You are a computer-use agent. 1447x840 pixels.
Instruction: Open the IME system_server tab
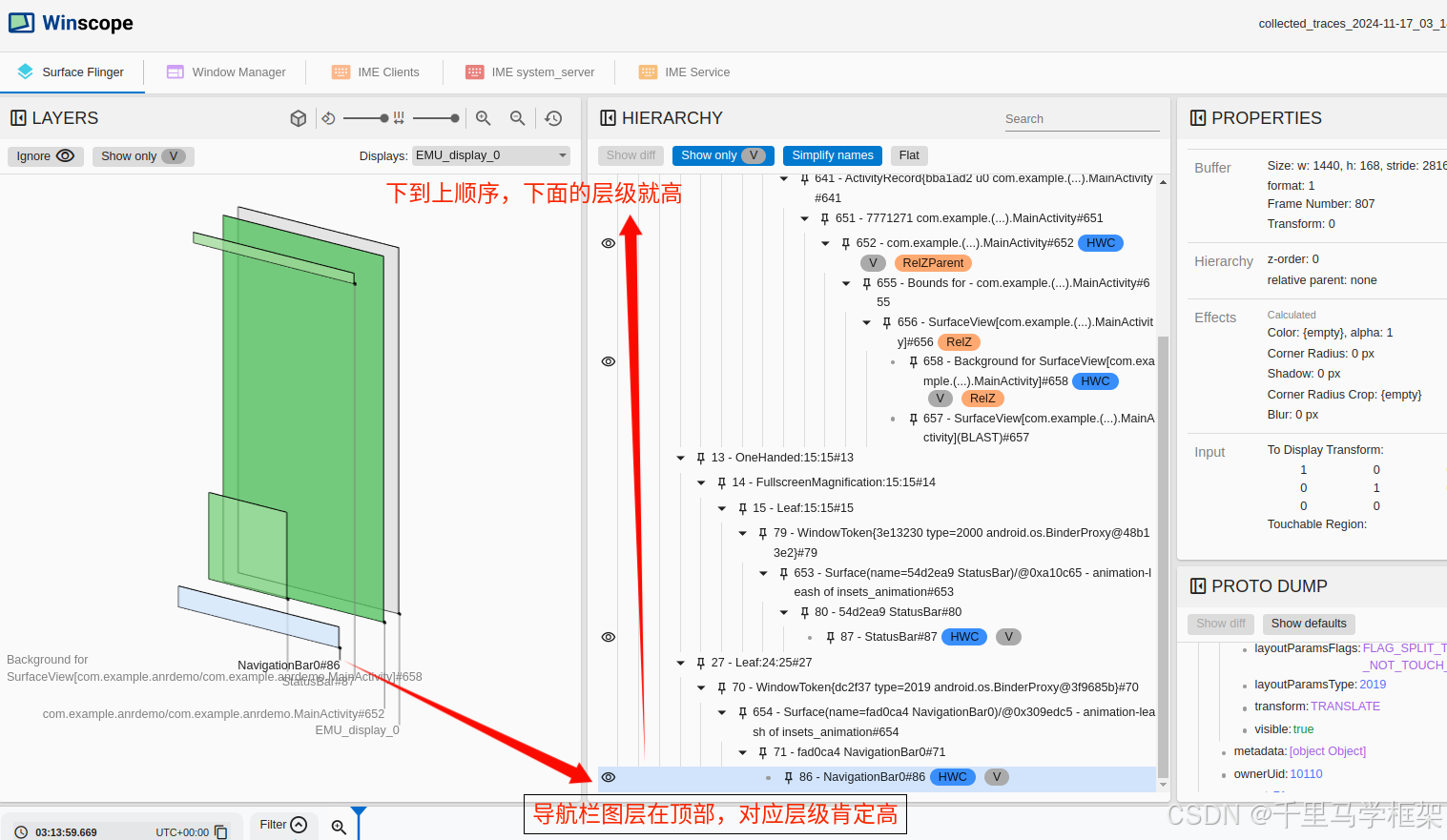point(529,72)
